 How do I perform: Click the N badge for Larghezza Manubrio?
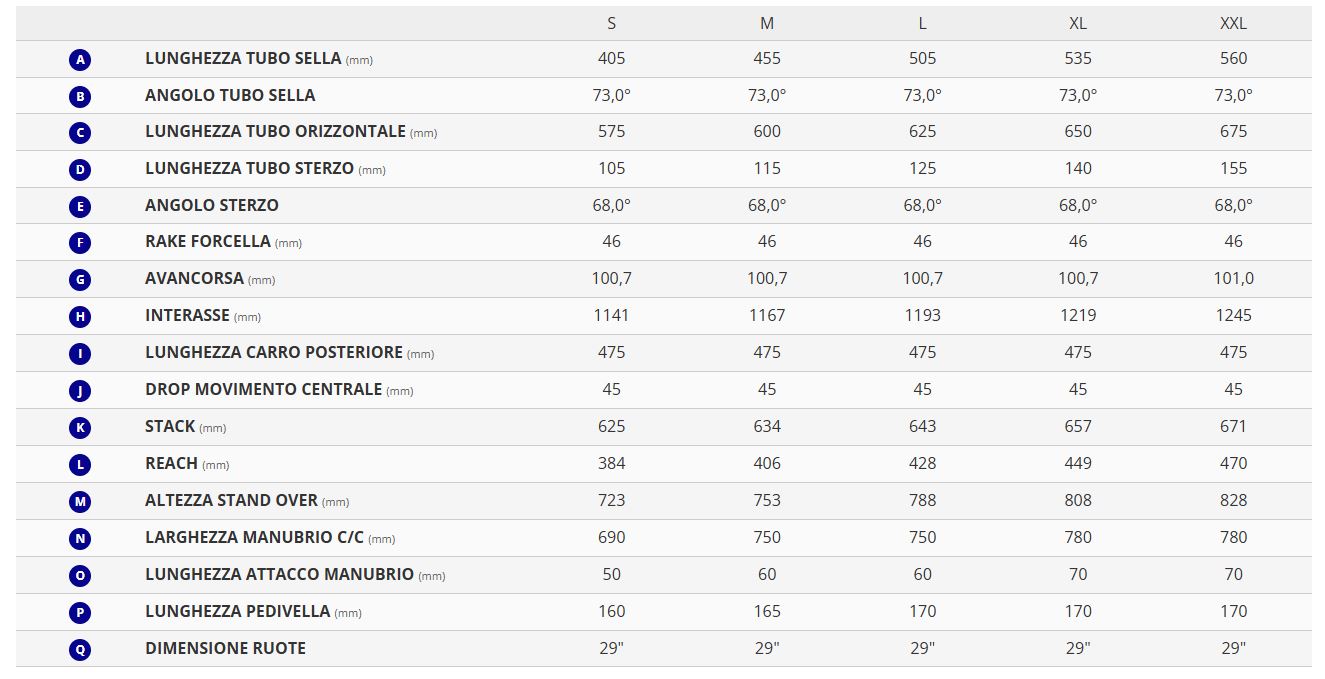(x=81, y=539)
